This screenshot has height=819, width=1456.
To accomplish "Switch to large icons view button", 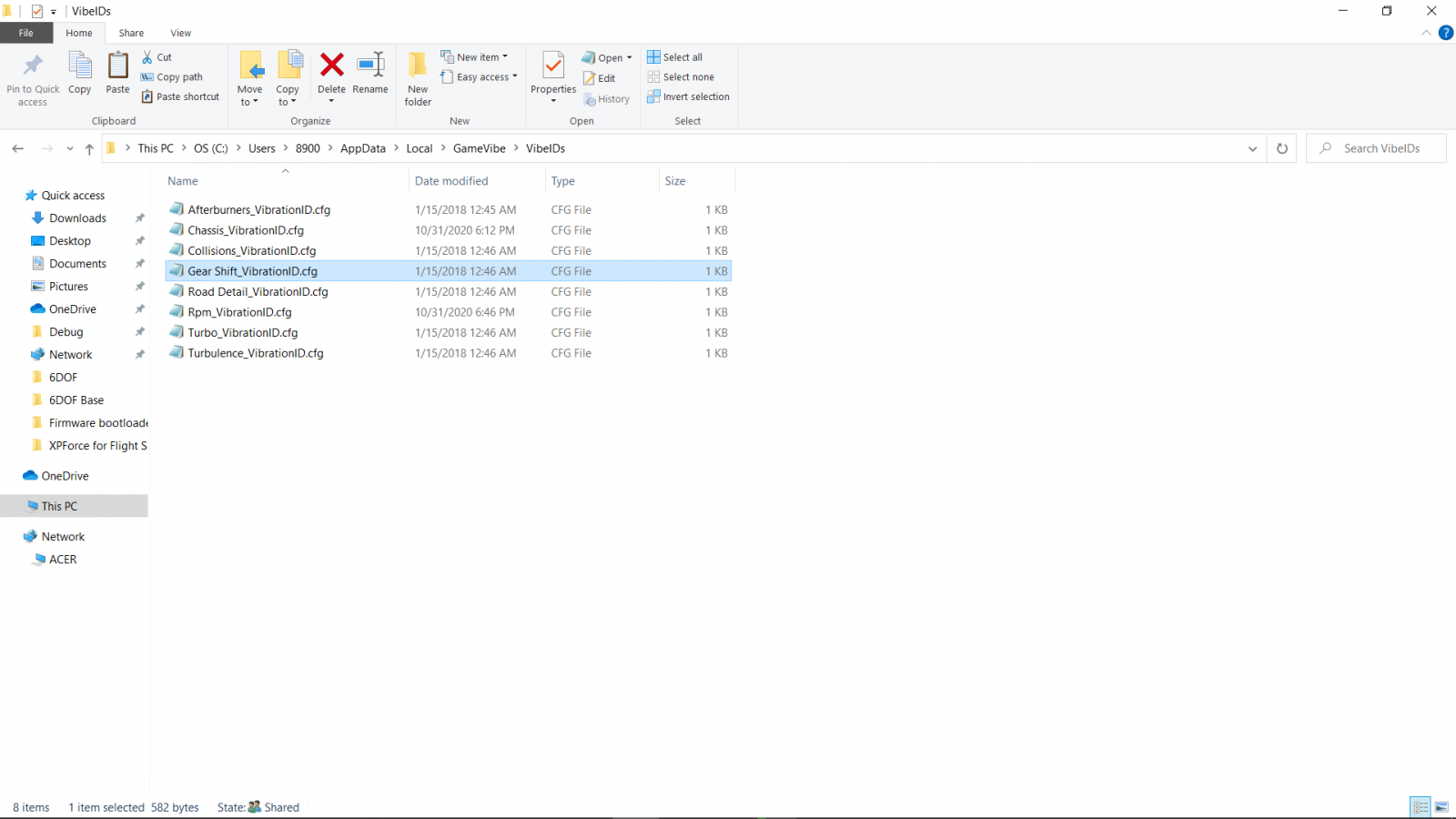I will [1441, 807].
